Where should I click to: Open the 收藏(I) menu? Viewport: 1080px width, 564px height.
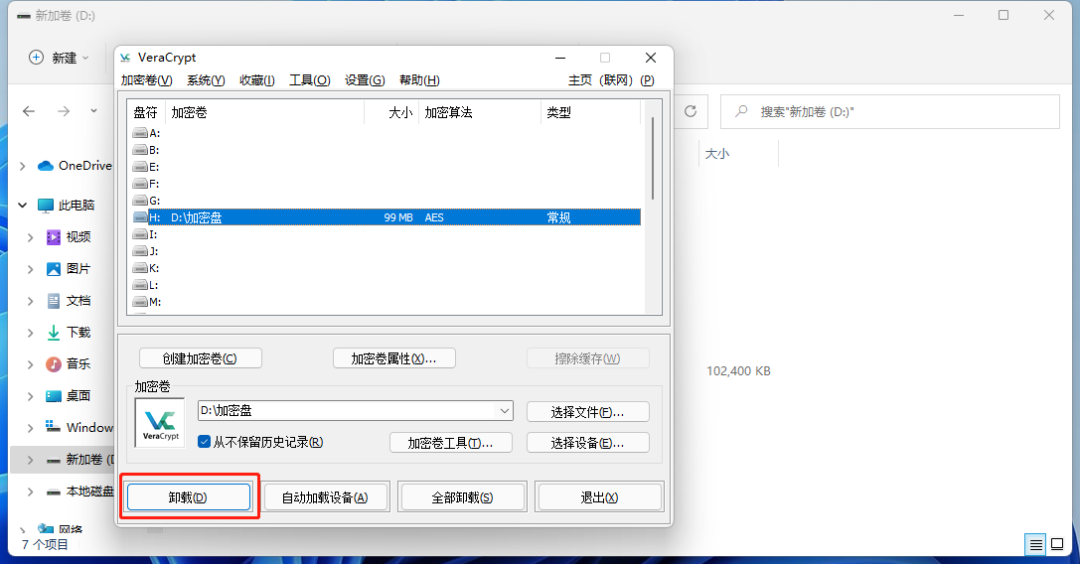point(257,81)
